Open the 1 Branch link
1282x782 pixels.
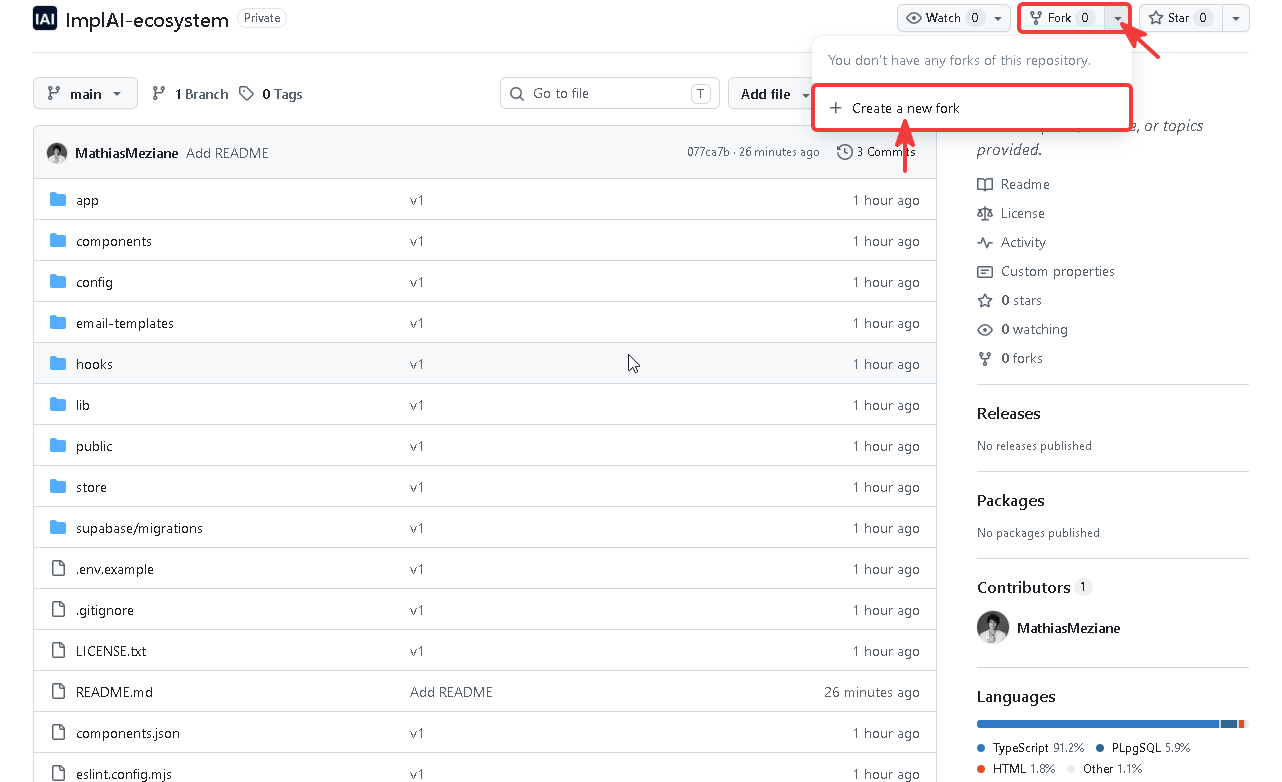(x=190, y=94)
